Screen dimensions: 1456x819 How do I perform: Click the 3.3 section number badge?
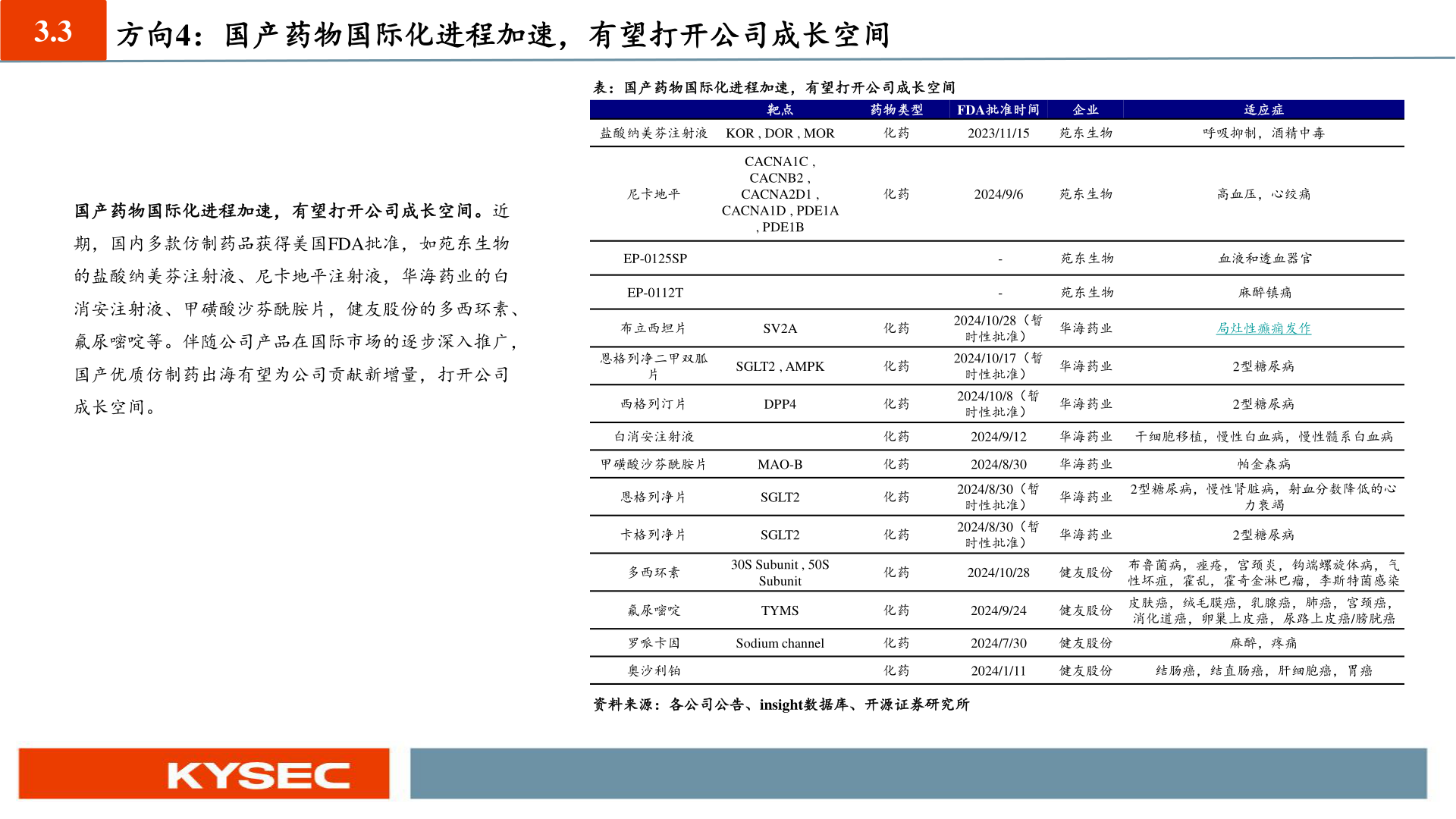pos(53,30)
